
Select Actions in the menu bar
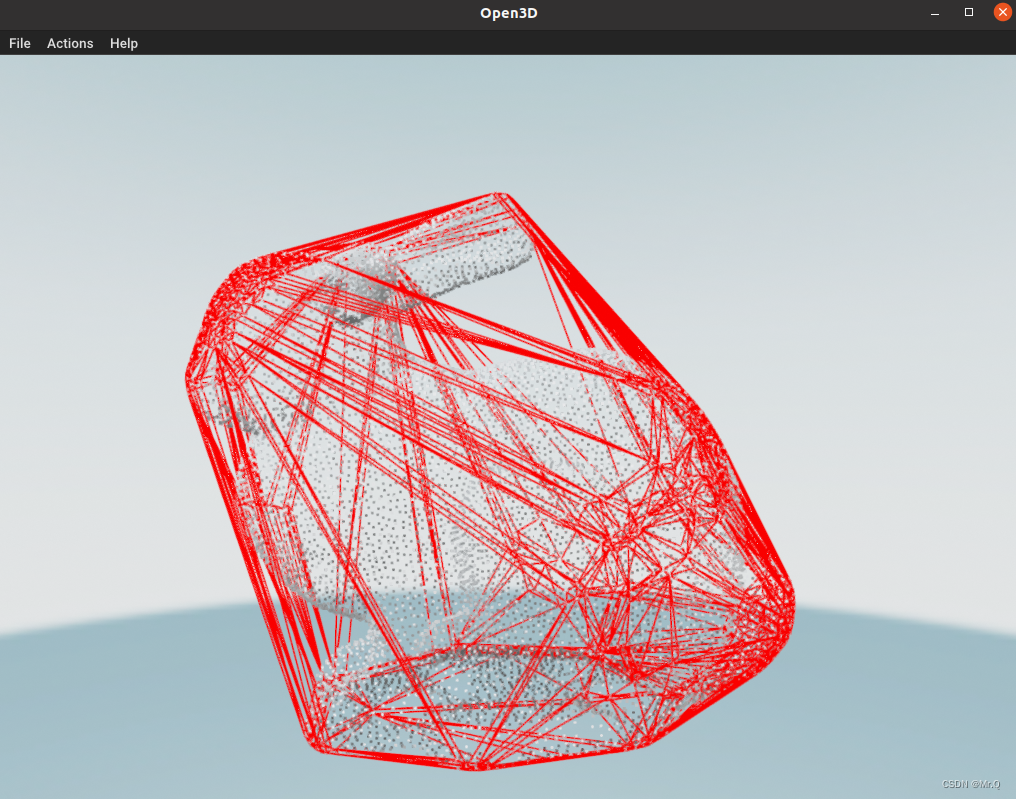point(69,43)
